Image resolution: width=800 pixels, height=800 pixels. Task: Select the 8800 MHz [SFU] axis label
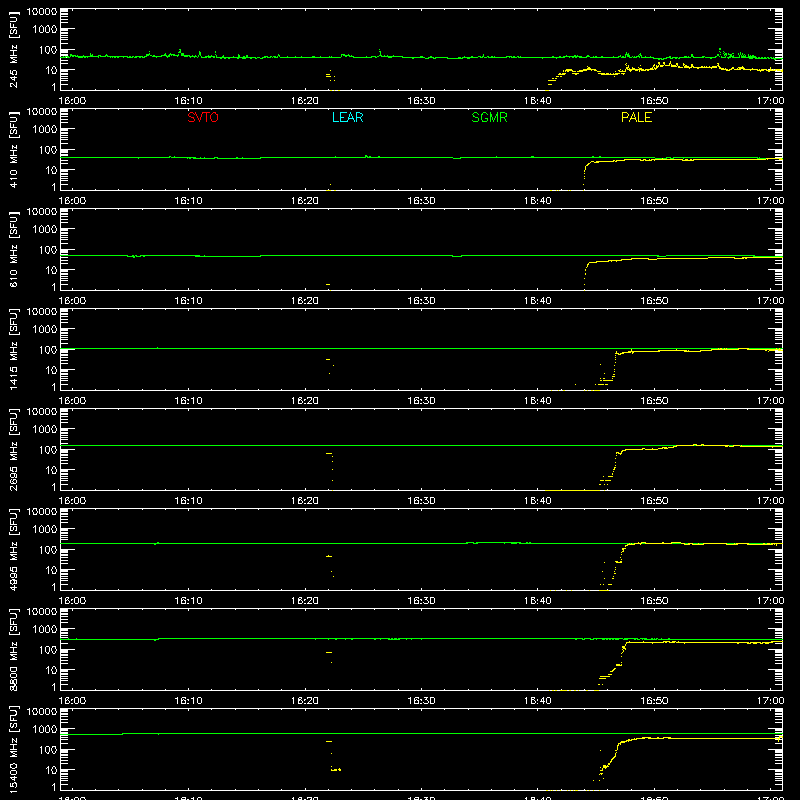[14, 649]
